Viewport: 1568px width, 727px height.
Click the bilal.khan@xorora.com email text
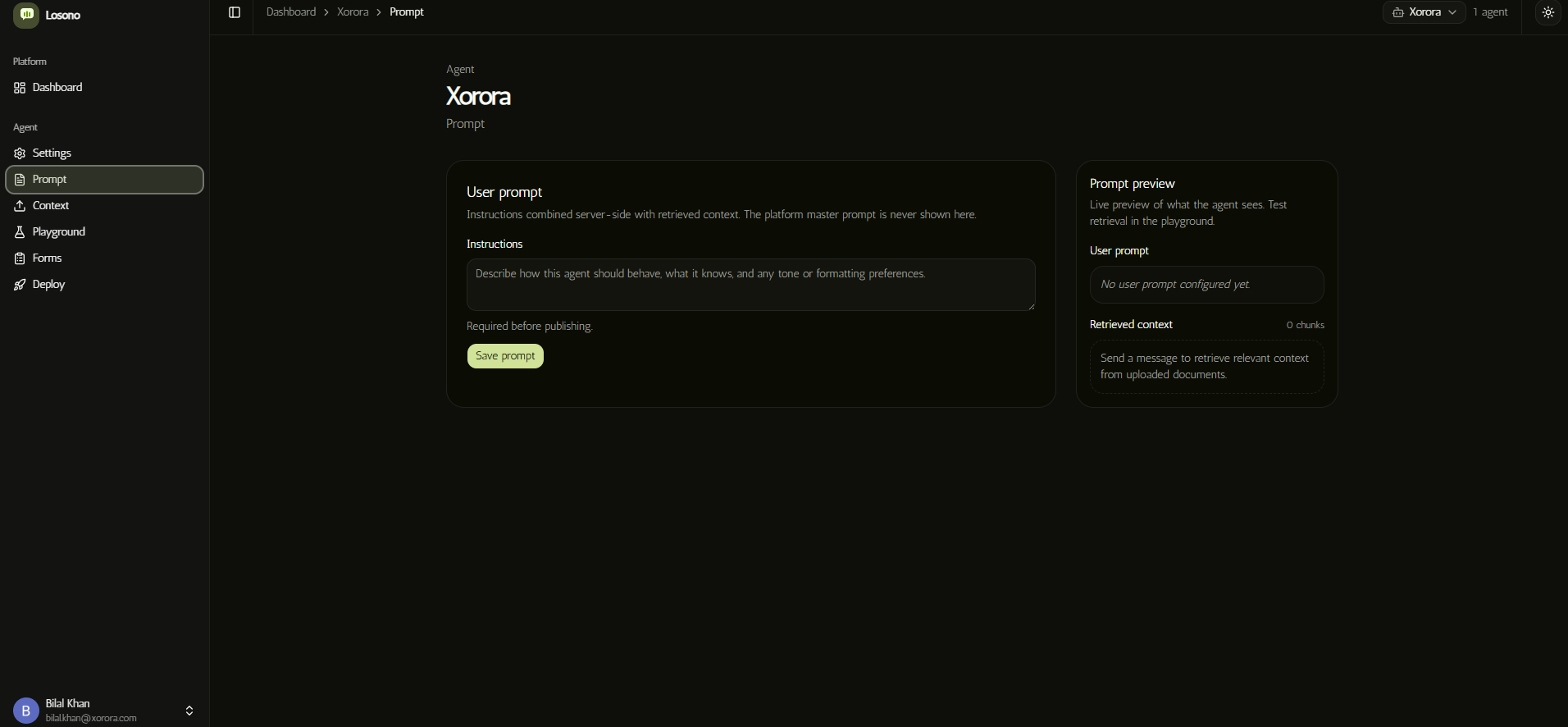tap(91, 718)
